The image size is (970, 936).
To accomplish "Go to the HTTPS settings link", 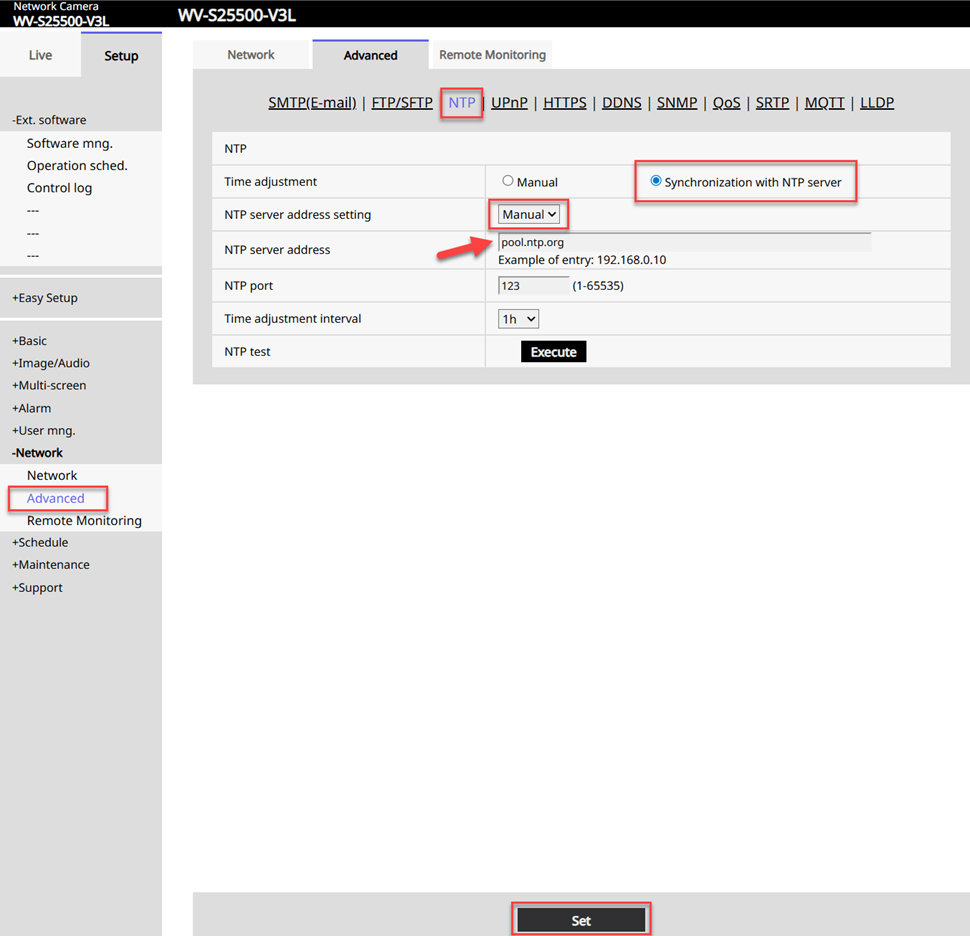I will [x=564, y=103].
